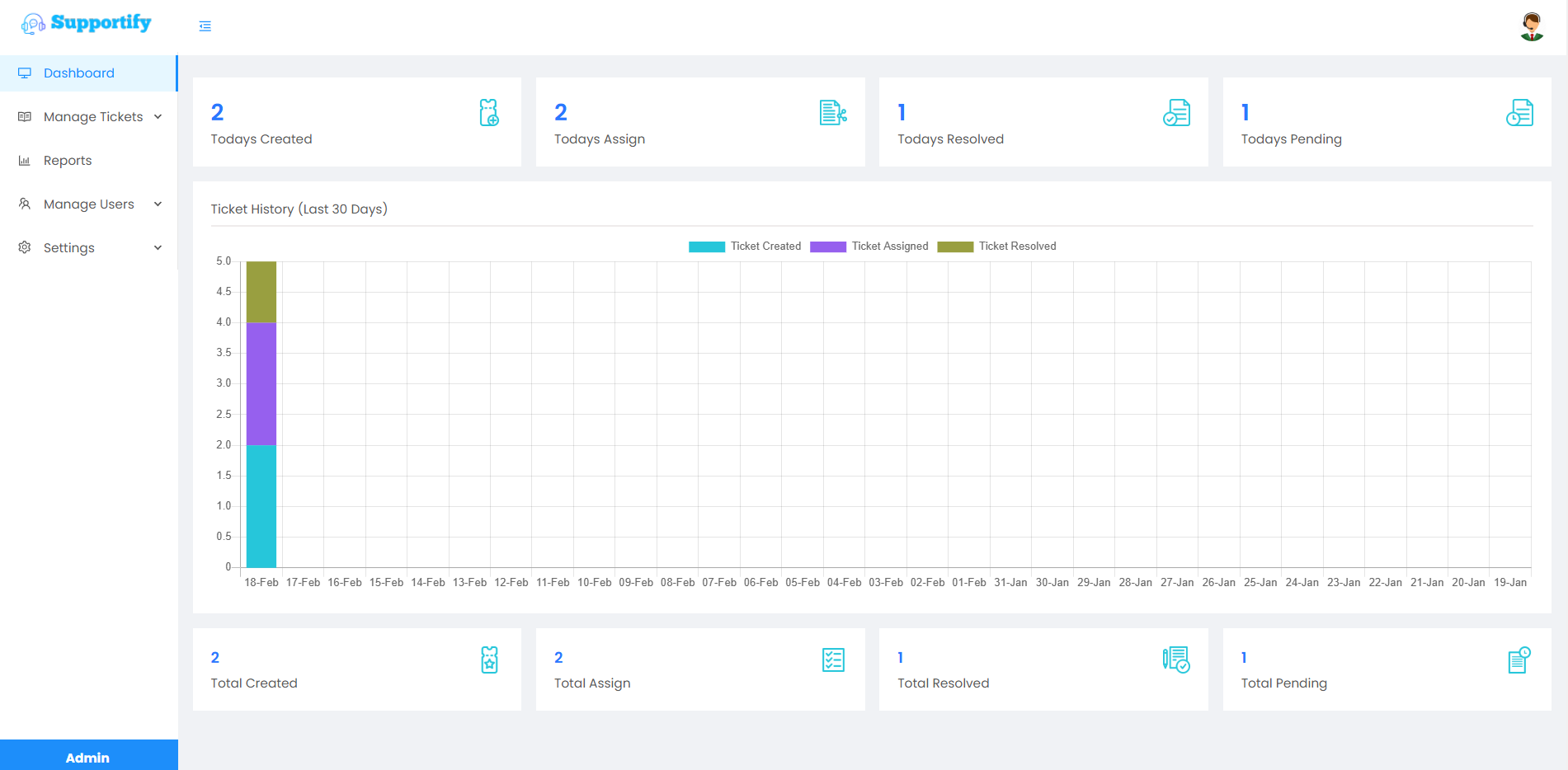
Task: Click the Todays Resolved checkmark icon
Action: click(1176, 113)
